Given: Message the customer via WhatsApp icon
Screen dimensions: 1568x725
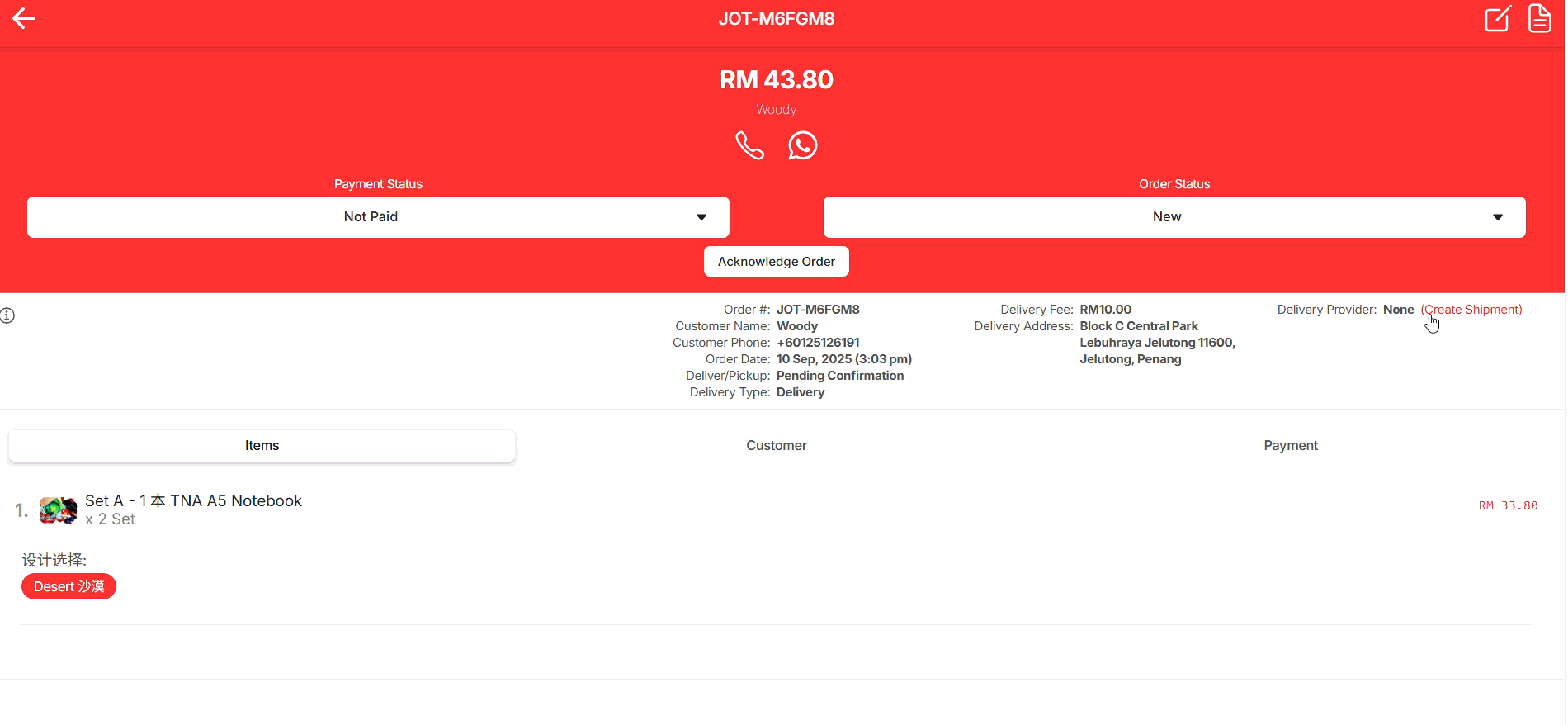Looking at the screenshot, I should click(802, 146).
